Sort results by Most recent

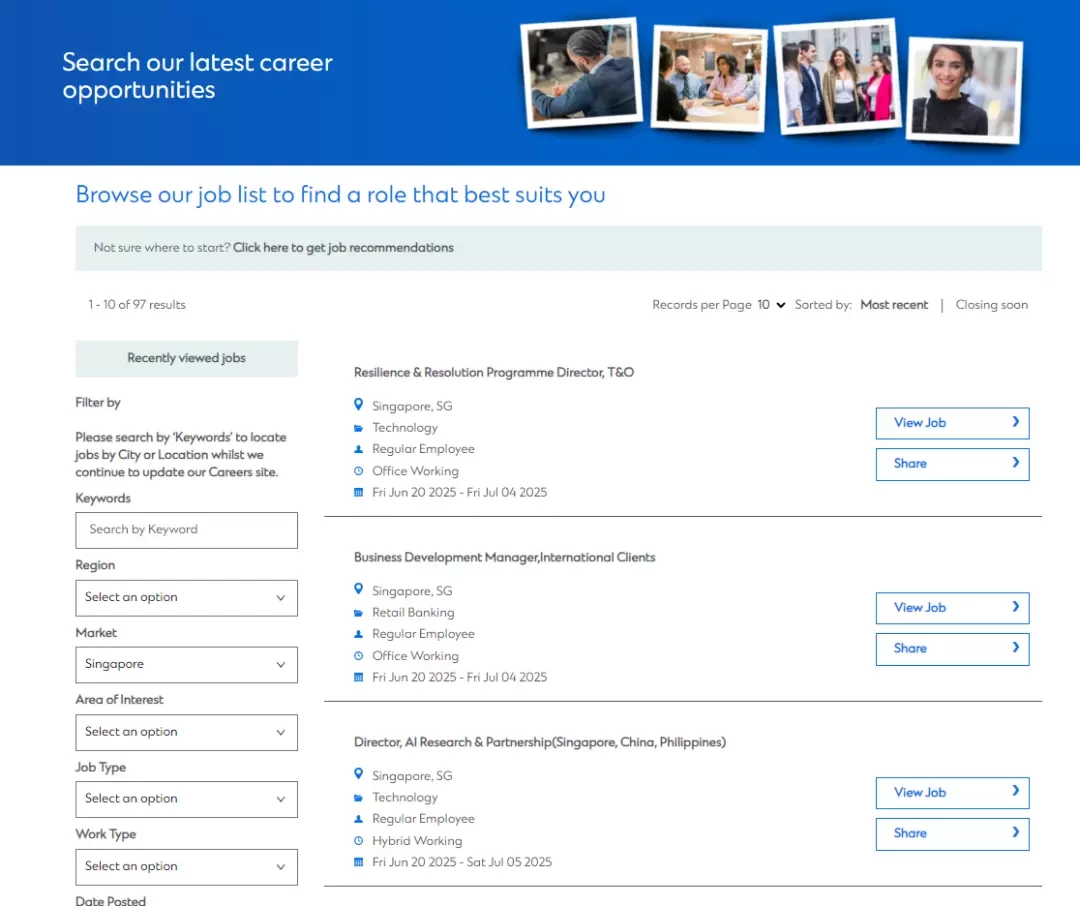coord(894,305)
